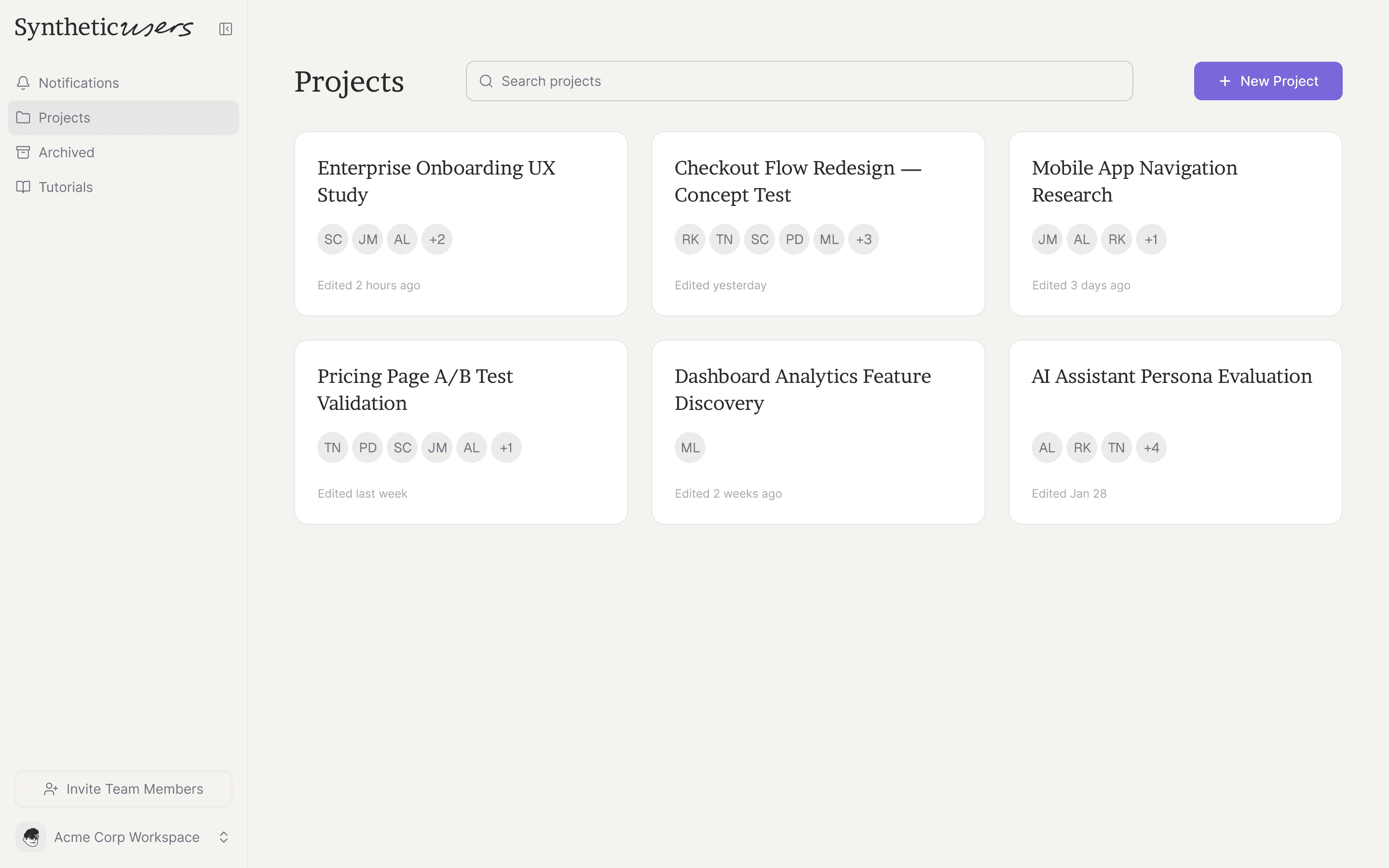The height and width of the screenshot is (868, 1389).
Task: Click Invite Team Members button
Action: click(123, 789)
